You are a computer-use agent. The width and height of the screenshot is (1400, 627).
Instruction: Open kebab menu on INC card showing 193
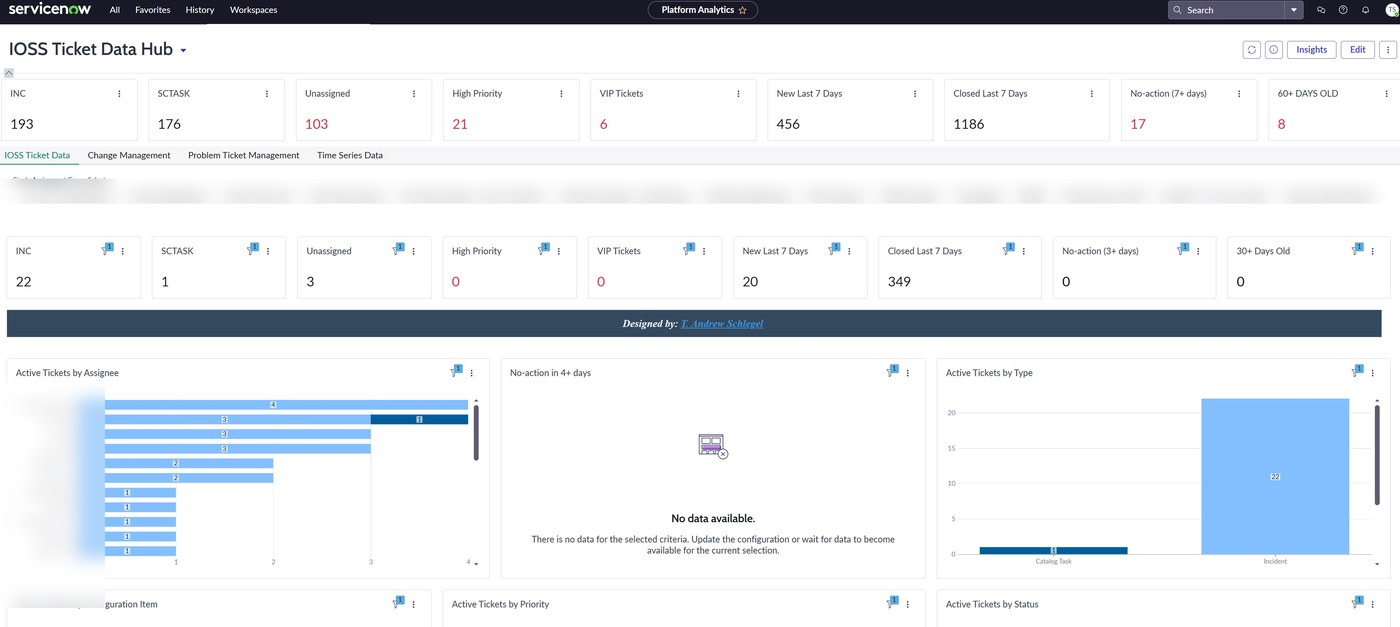click(x=120, y=94)
